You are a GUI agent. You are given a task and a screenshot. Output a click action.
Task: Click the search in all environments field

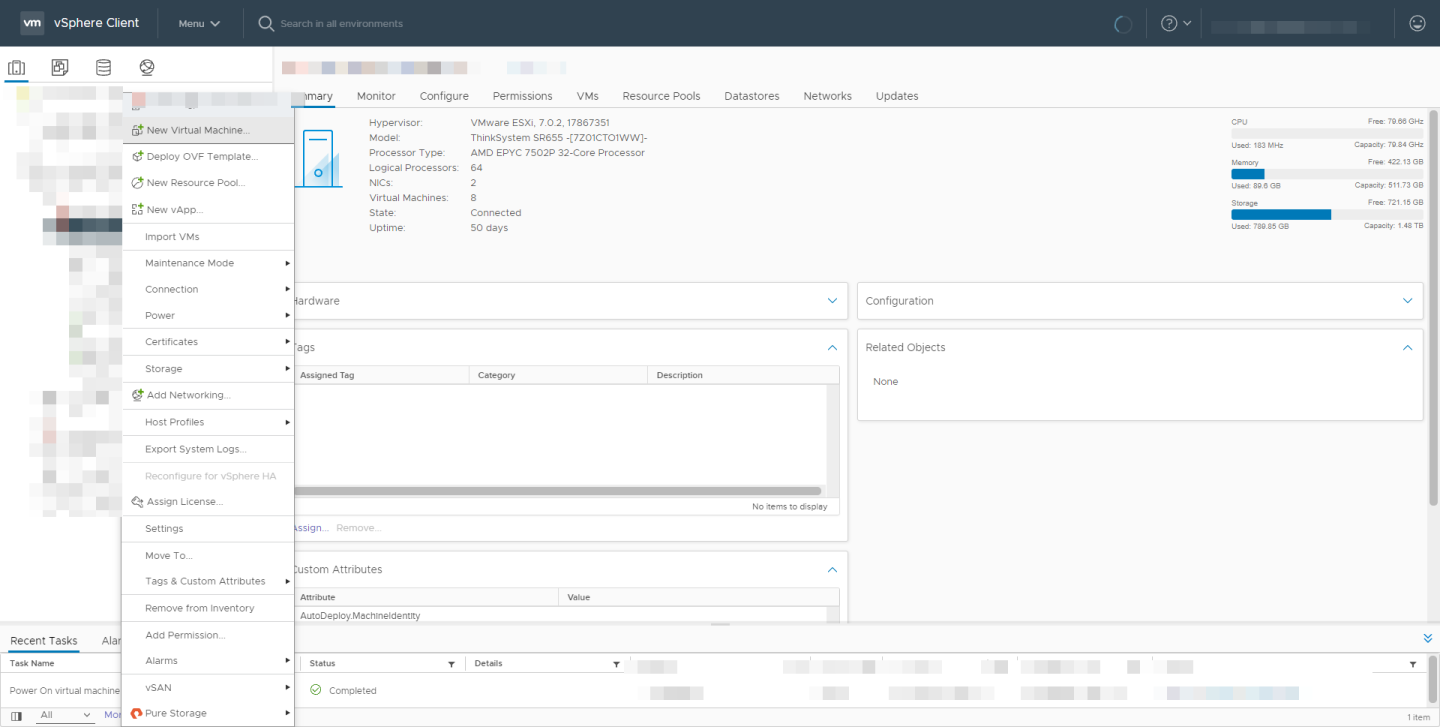tap(342, 23)
